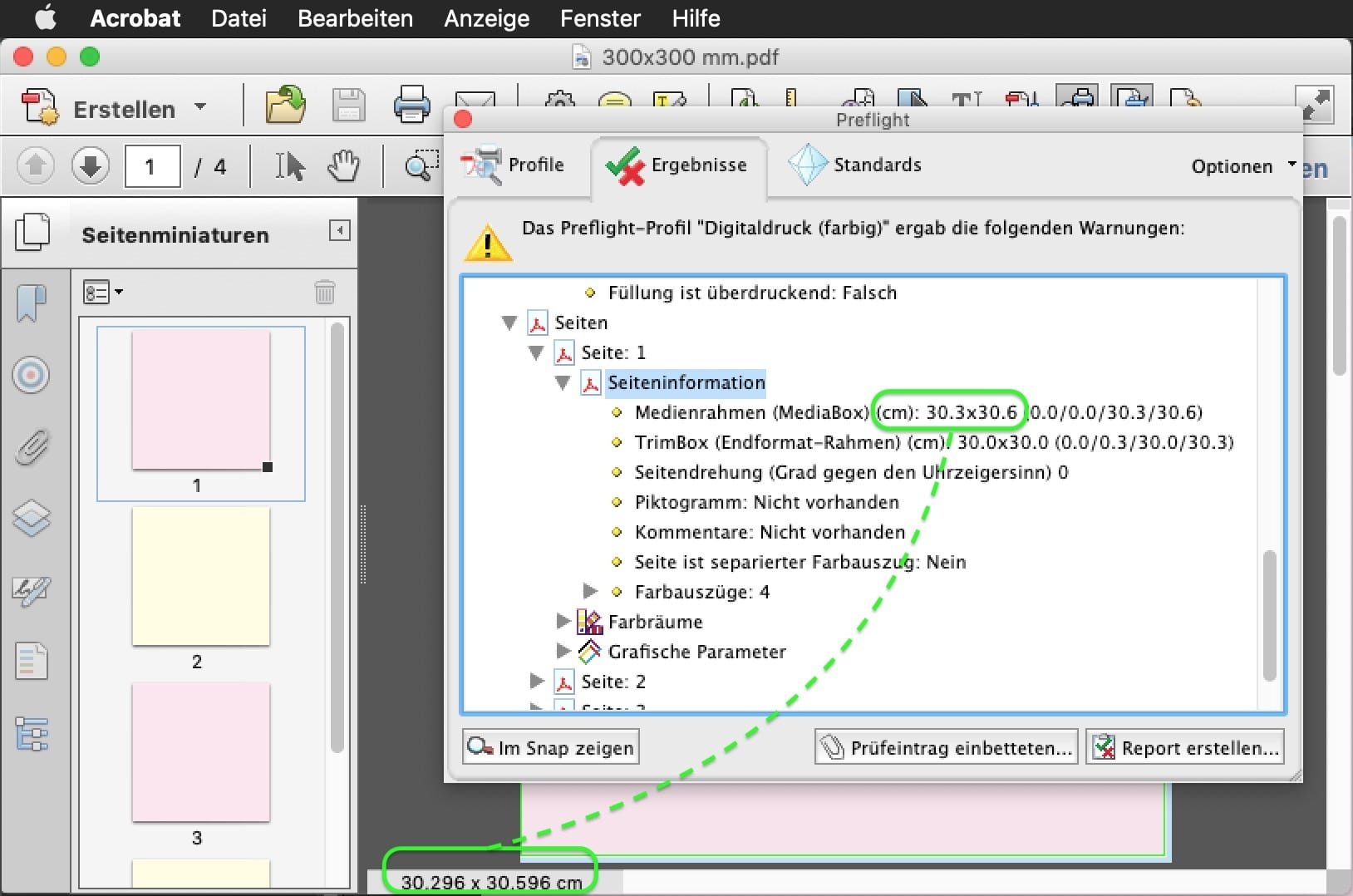Open the Anzeige menu
Screen dimensions: 1353x896
coord(486,18)
